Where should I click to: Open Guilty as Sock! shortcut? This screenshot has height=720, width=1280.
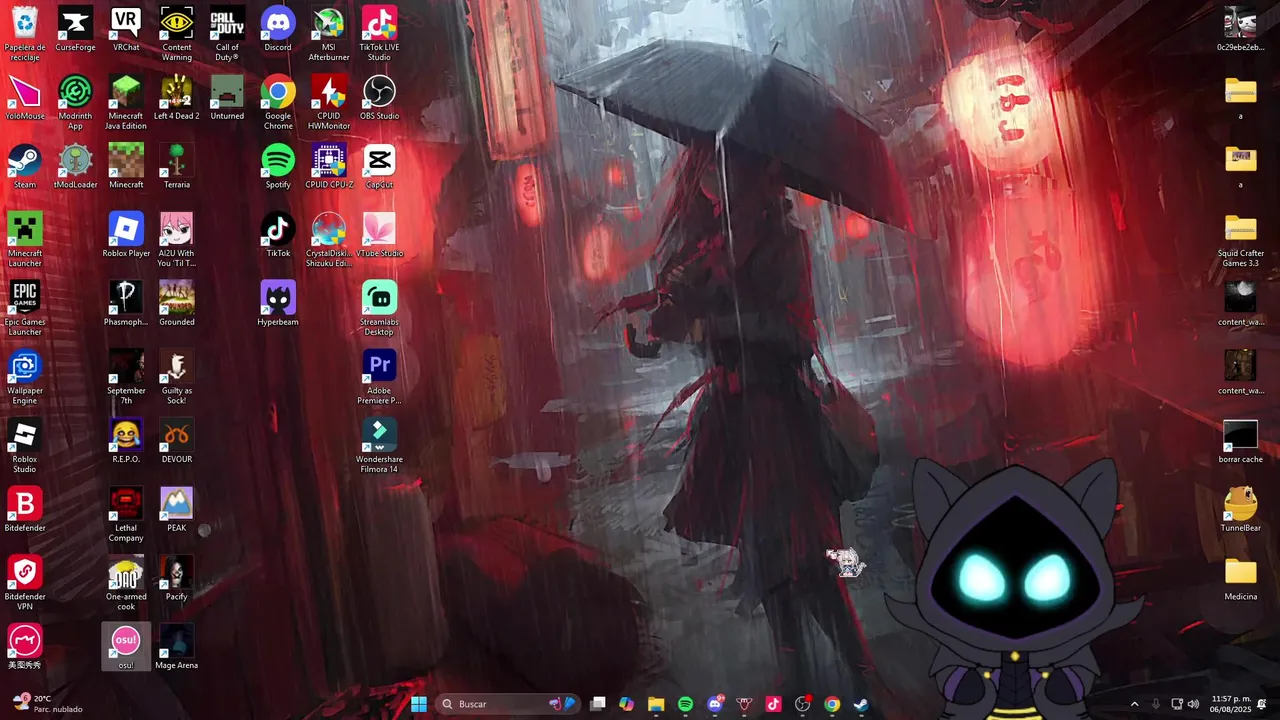[x=177, y=378]
